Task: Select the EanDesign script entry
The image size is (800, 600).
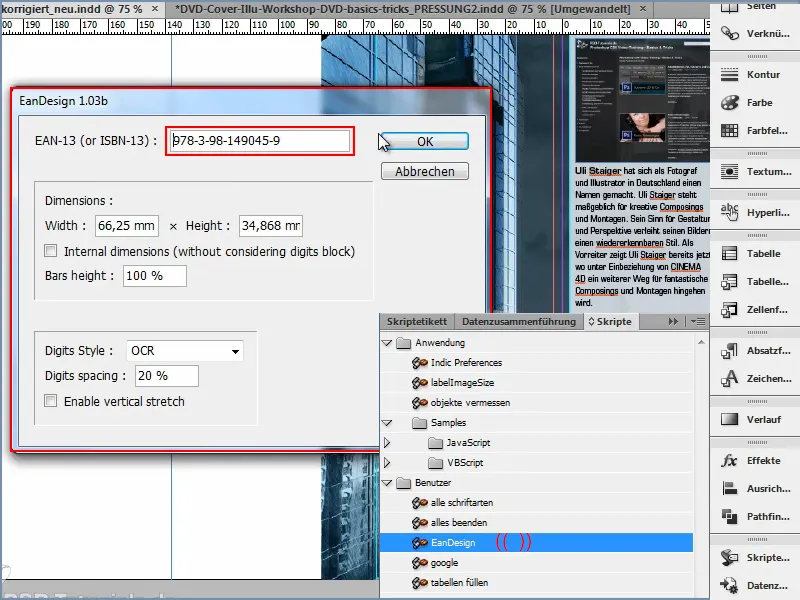Action: pos(536,542)
